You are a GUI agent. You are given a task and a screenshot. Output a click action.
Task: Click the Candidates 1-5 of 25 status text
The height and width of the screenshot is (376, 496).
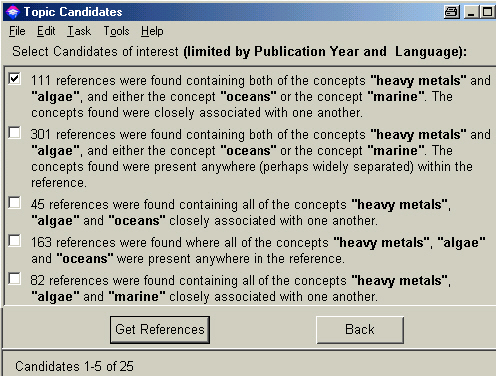[x=74, y=366]
